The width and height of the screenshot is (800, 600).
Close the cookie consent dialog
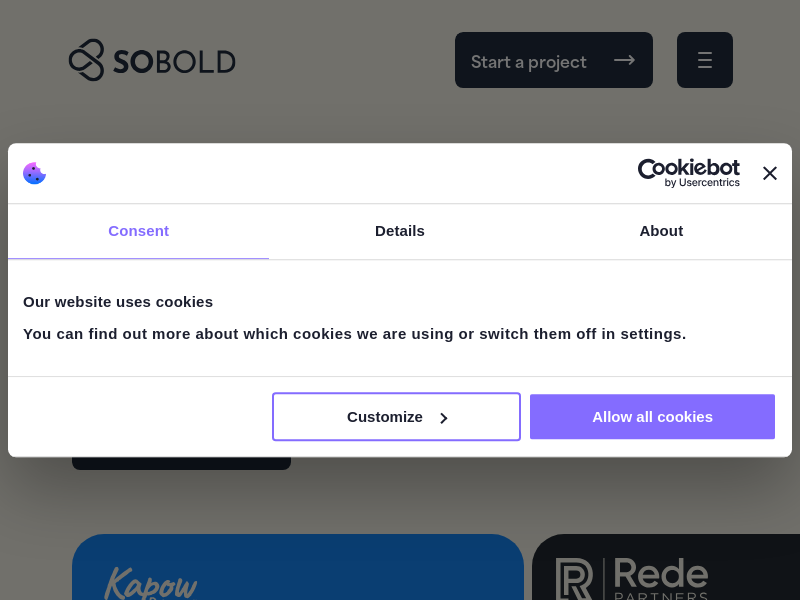click(x=770, y=173)
